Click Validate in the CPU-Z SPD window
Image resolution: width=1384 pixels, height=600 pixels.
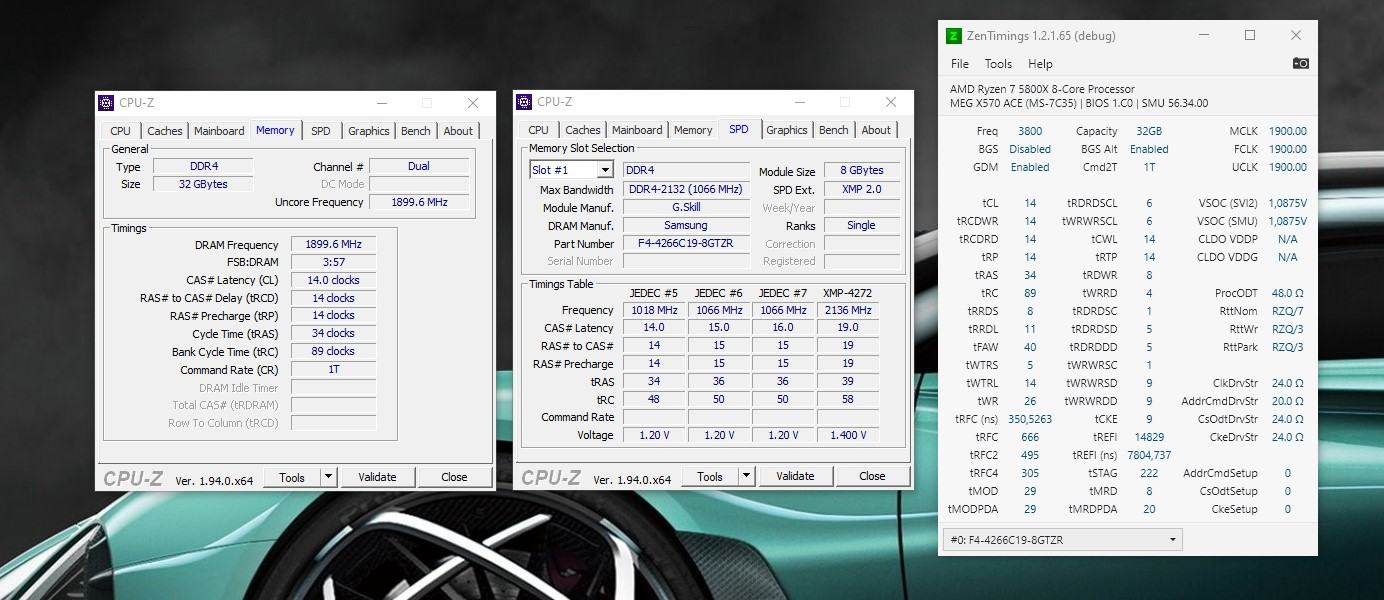(x=795, y=477)
